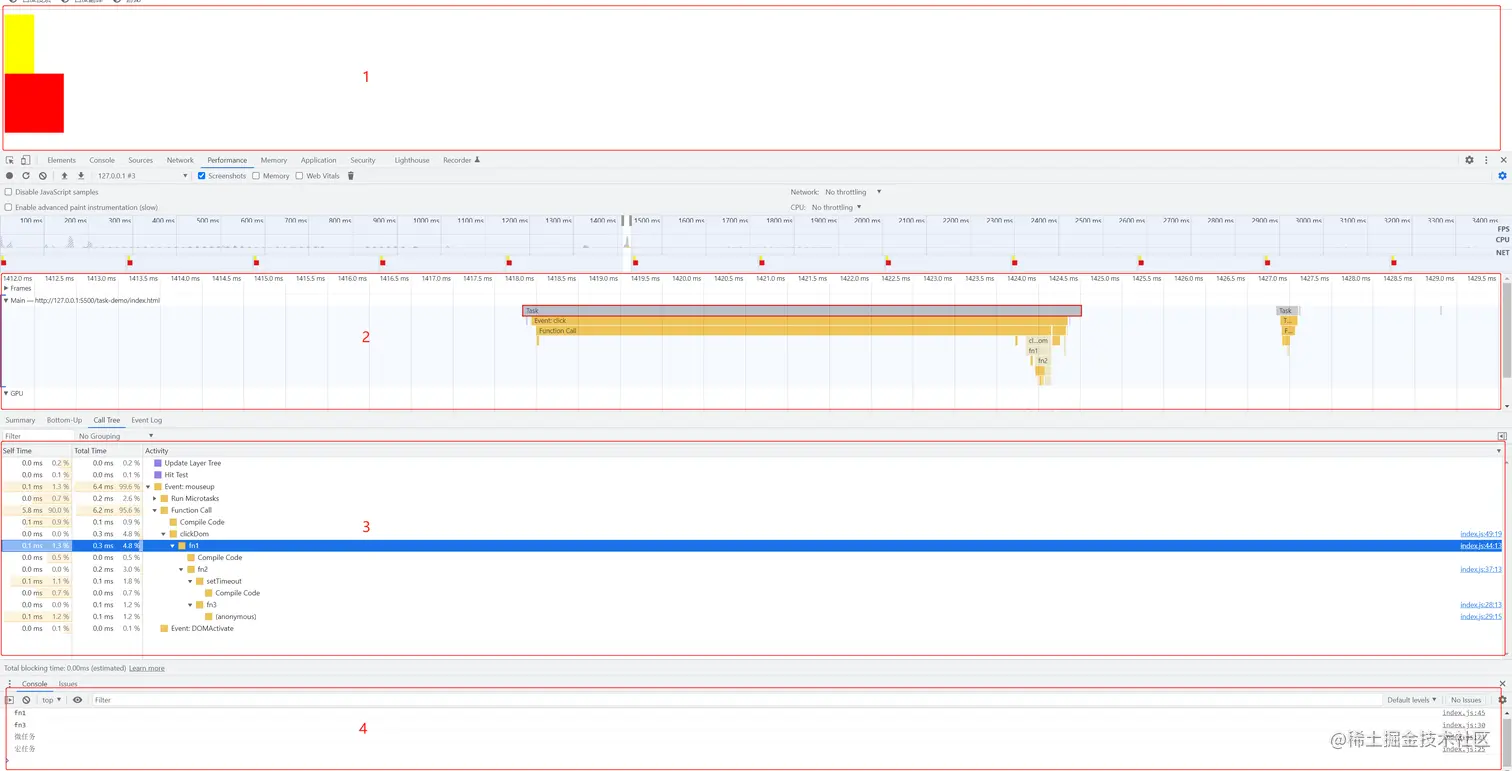This screenshot has height=771, width=1512.
Task: Select the Event: click bar in flame chart
Action: coord(799,320)
